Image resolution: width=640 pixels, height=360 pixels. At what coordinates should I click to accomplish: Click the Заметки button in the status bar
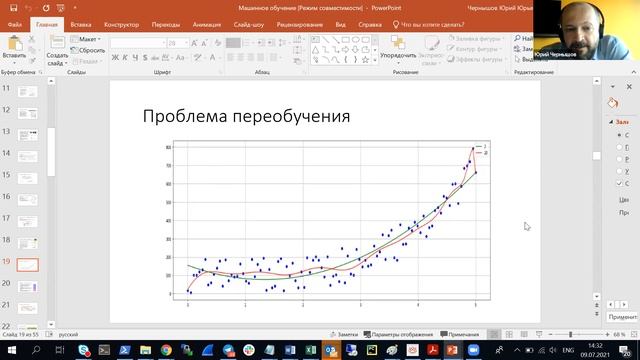pos(344,334)
